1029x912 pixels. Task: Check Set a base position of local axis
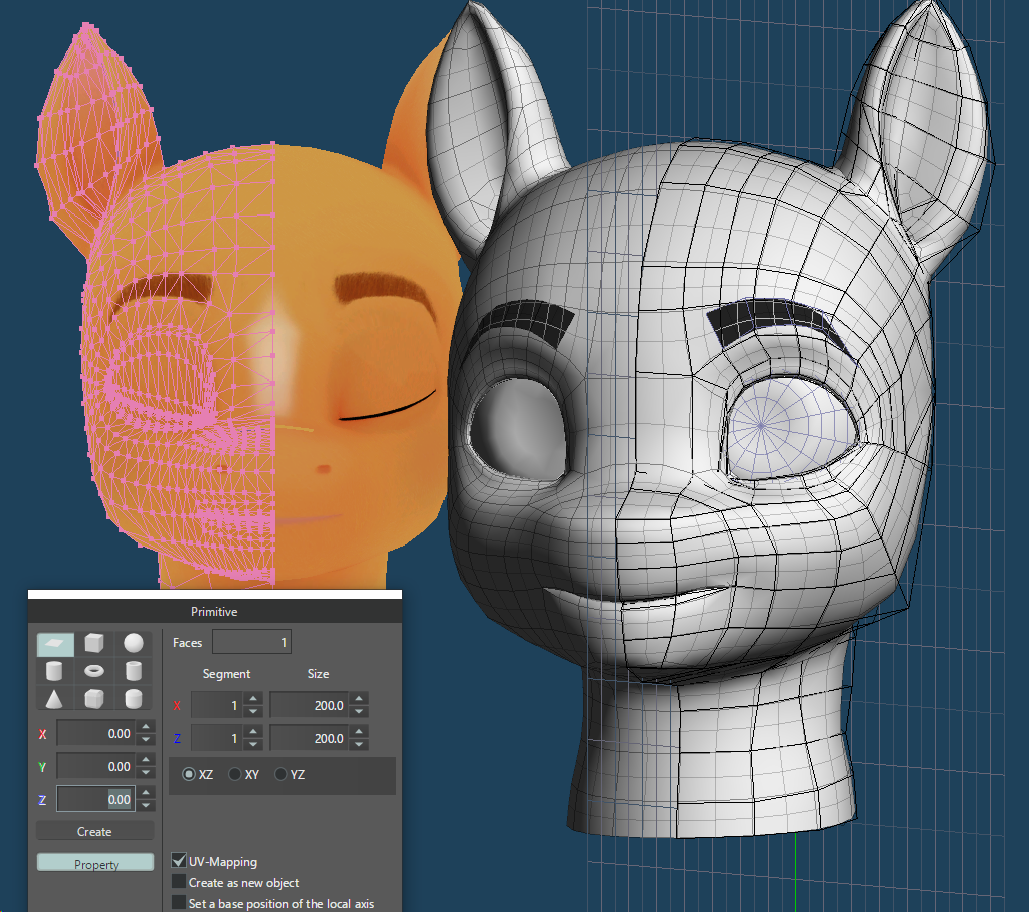[179, 903]
